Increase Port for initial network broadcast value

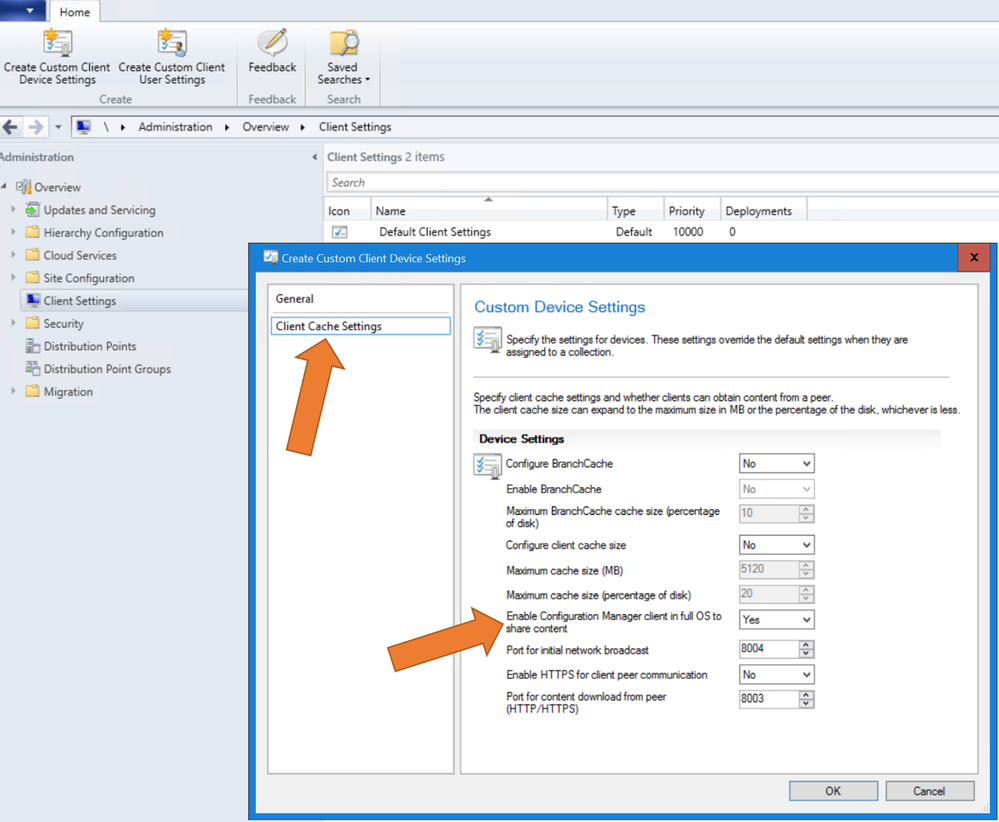click(x=806, y=645)
